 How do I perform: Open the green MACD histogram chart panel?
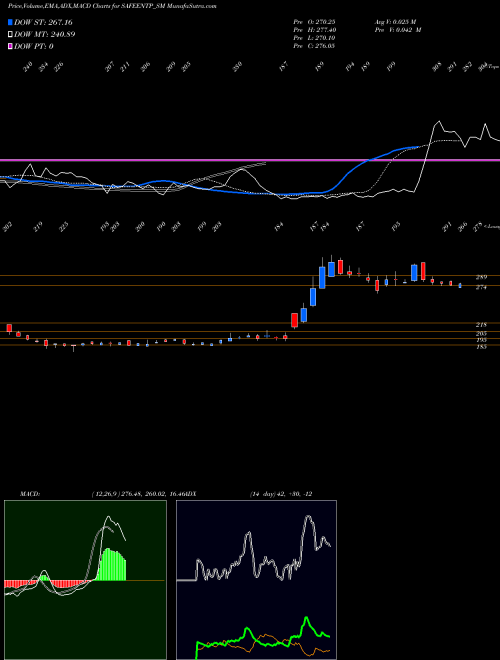pyautogui.click(x=85, y=580)
